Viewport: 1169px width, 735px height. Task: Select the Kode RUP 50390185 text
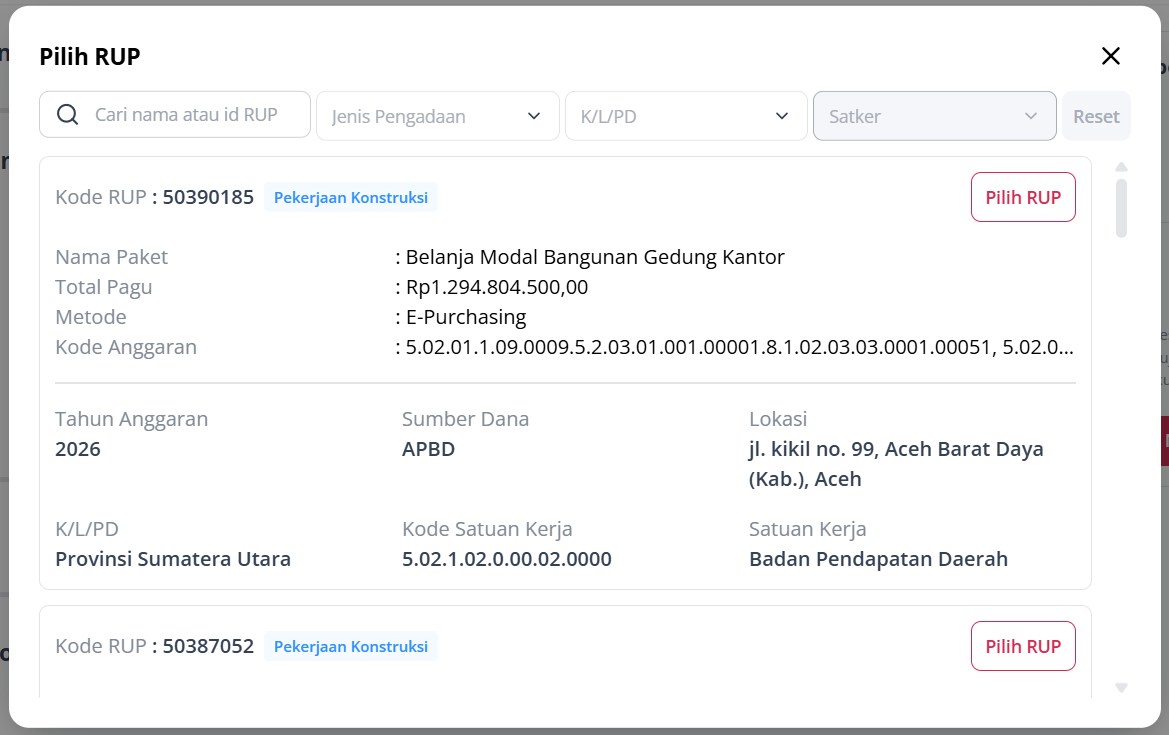pos(154,198)
